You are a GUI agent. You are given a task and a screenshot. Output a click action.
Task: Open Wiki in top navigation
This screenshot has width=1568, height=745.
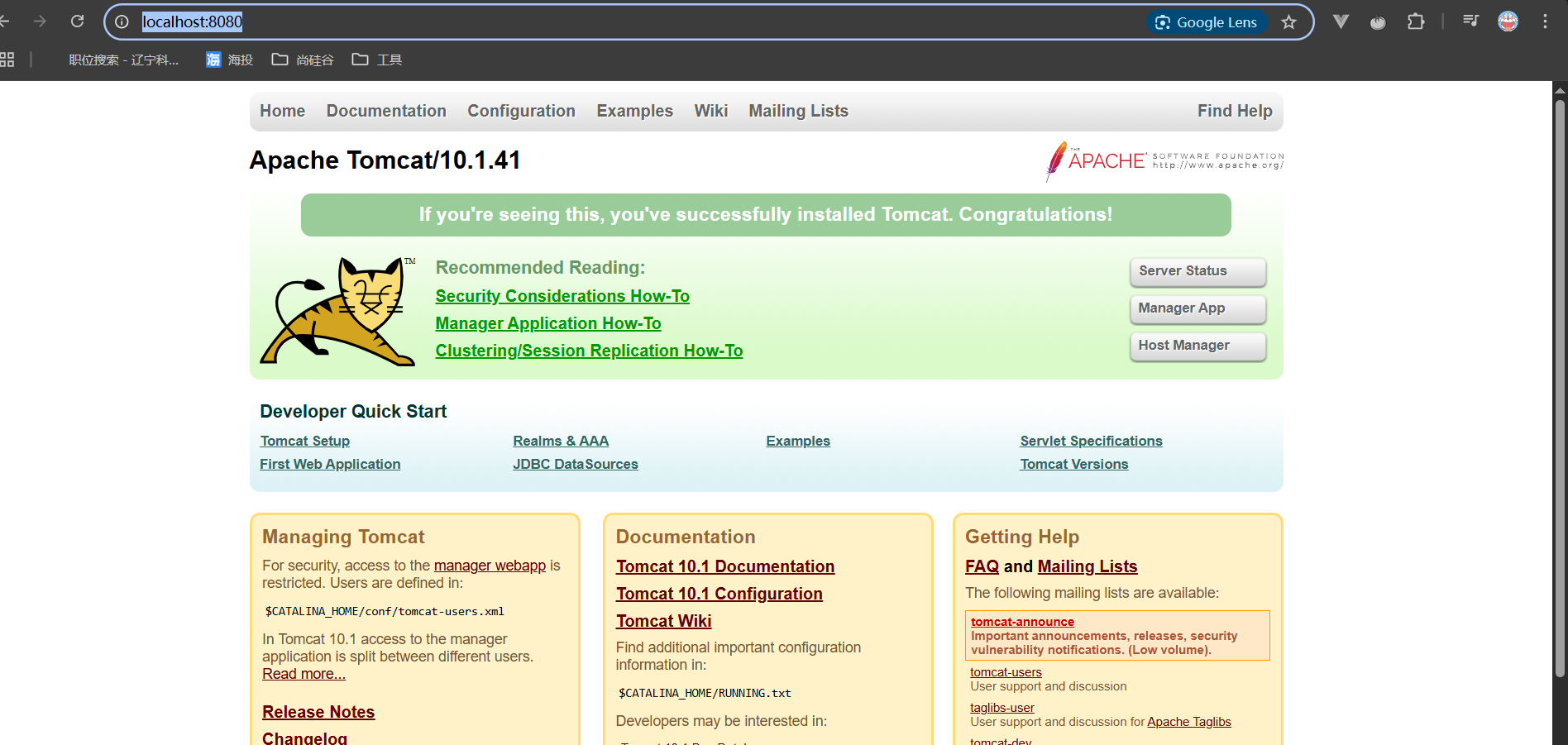click(x=710, y=111)
